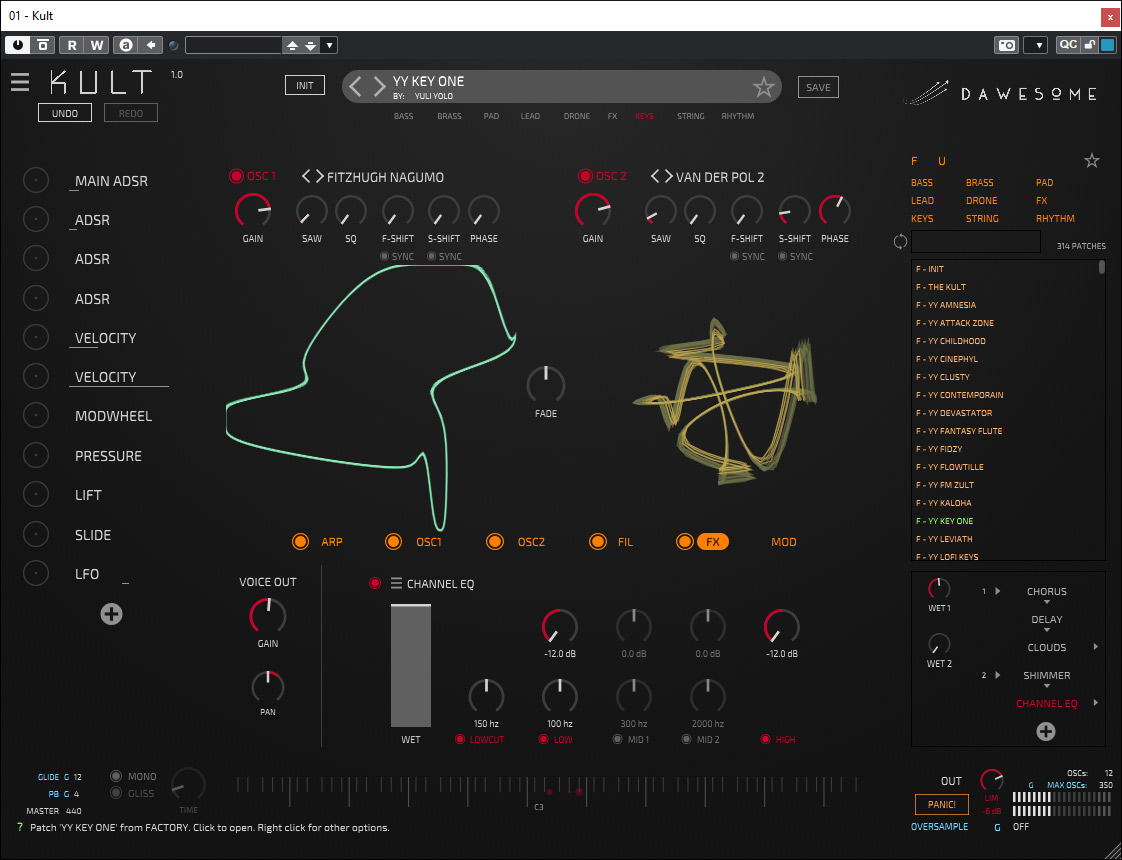Open the Channel EQ menu icon
The width and height of the screenshot is (1122, 860).
396,584
